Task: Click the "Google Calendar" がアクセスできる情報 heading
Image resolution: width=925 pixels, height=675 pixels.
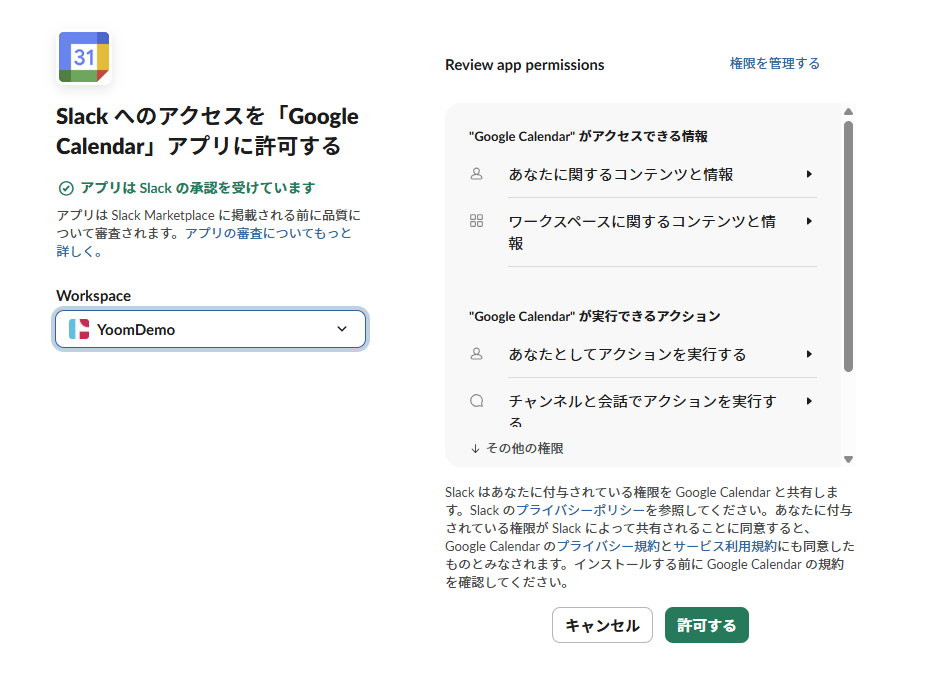Action: pos(588,136)
